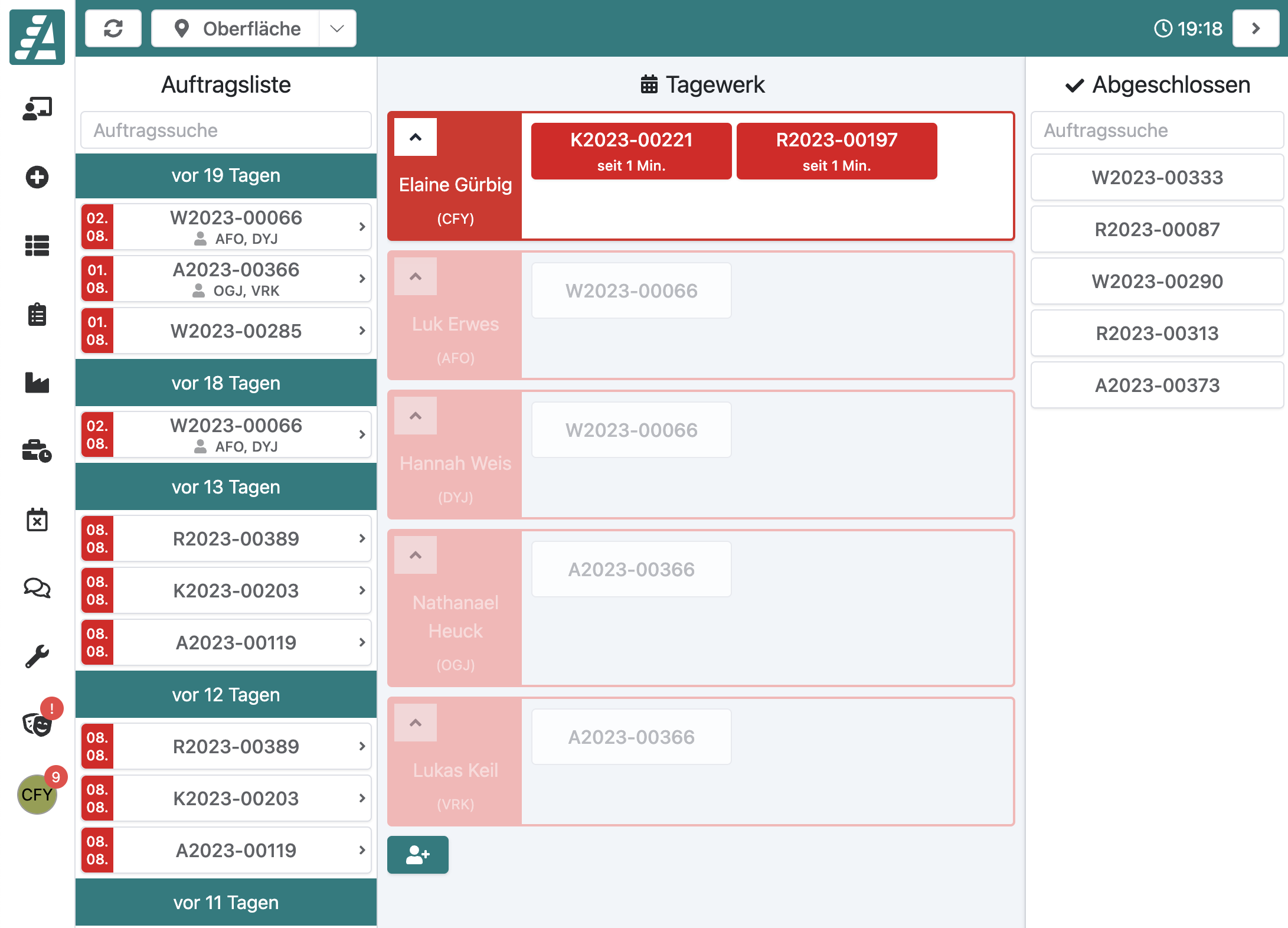
Task: Click the time tracking icon in sidebar
Action: click(x=37, y=450)
